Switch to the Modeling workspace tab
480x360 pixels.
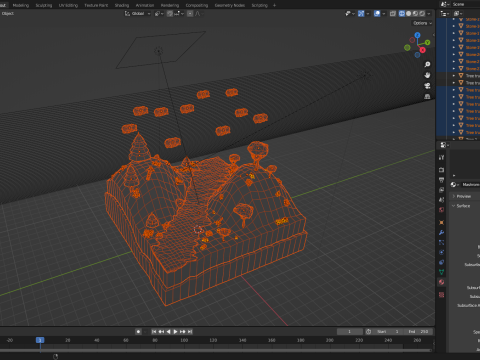[21, 5]
